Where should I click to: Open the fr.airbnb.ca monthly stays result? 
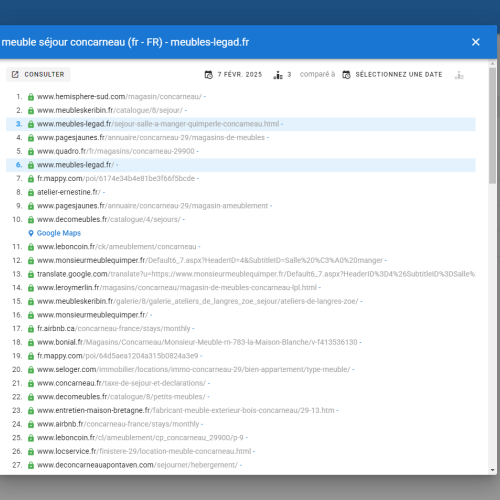pos(114,329)
